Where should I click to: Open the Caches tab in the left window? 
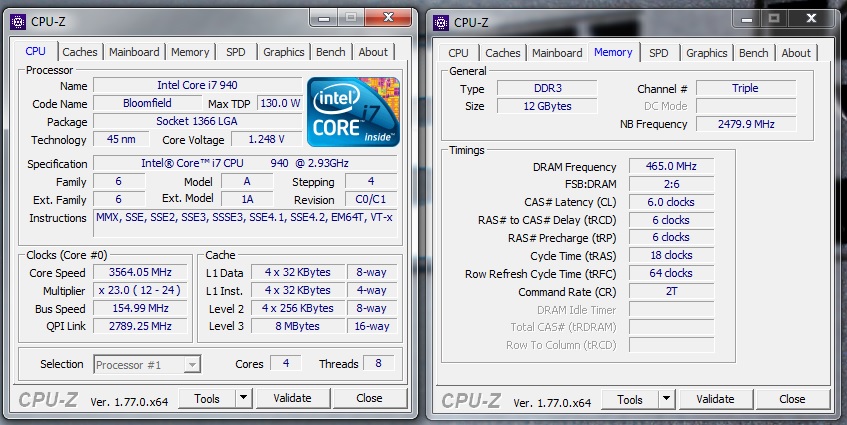(80, 52)
